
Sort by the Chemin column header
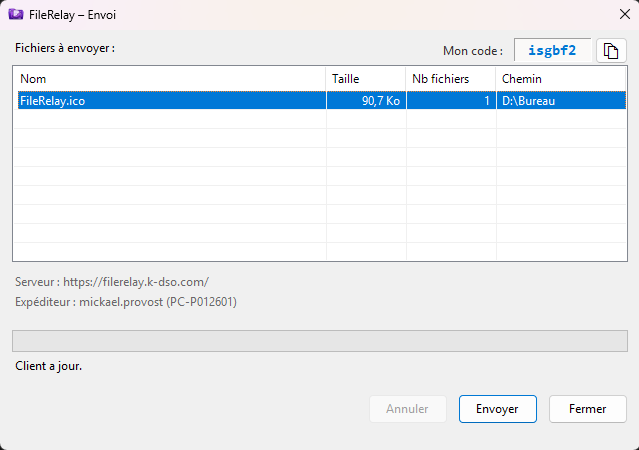pyautogui.click(x=561, y=79)
